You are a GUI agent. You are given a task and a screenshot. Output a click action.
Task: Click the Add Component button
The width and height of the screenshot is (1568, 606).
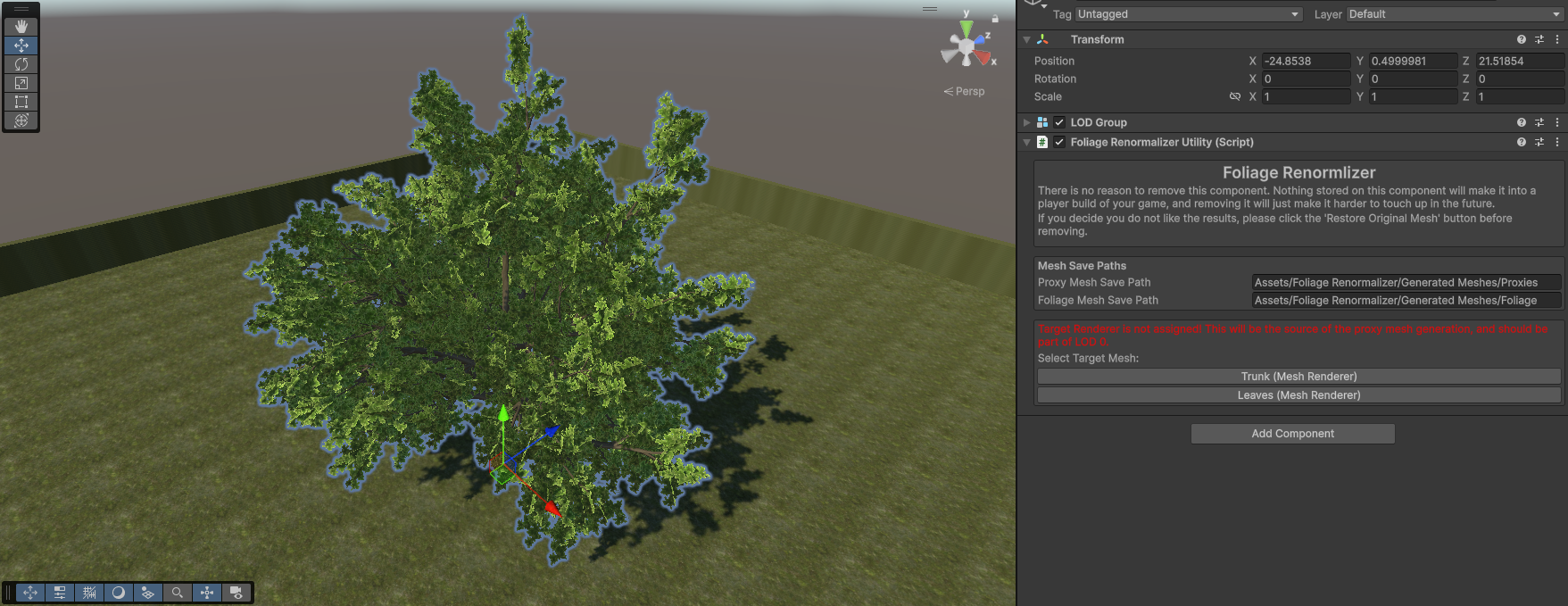pyautogui.click(x=1292, y=434)
